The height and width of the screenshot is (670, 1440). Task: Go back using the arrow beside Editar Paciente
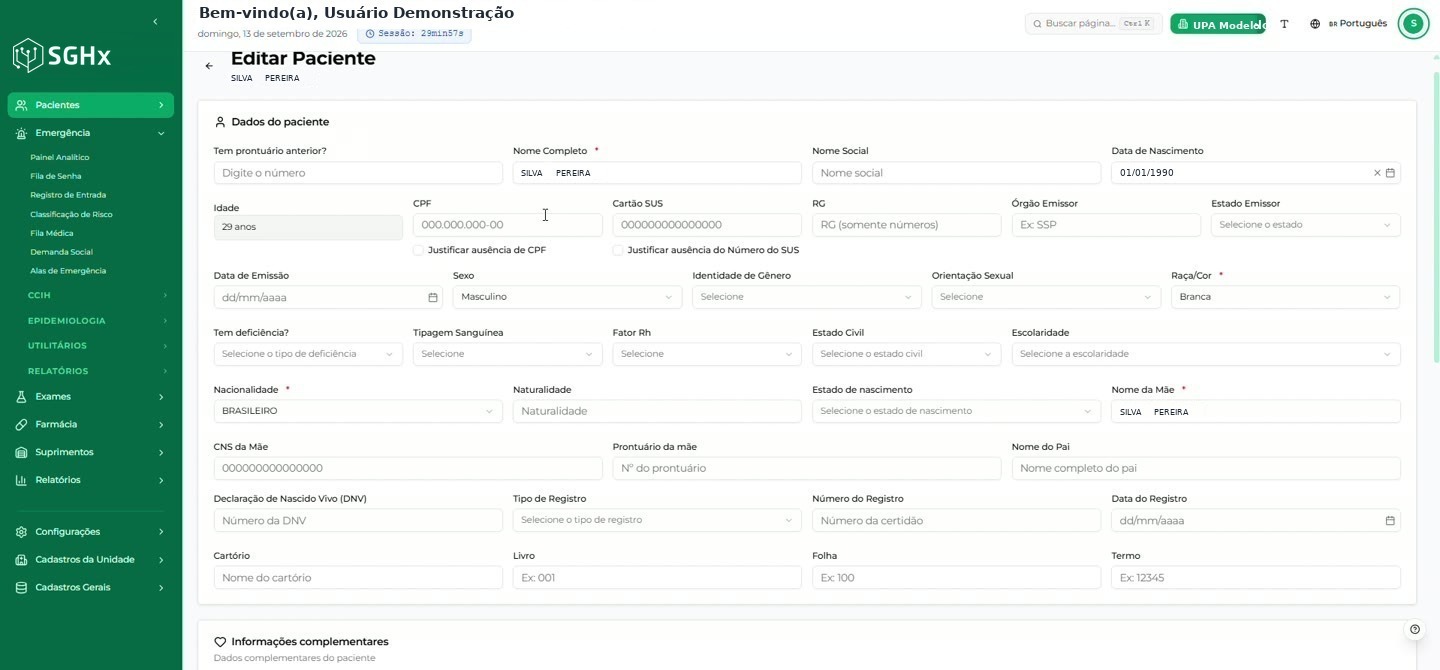pyautogui.click(x=209, y=66)
